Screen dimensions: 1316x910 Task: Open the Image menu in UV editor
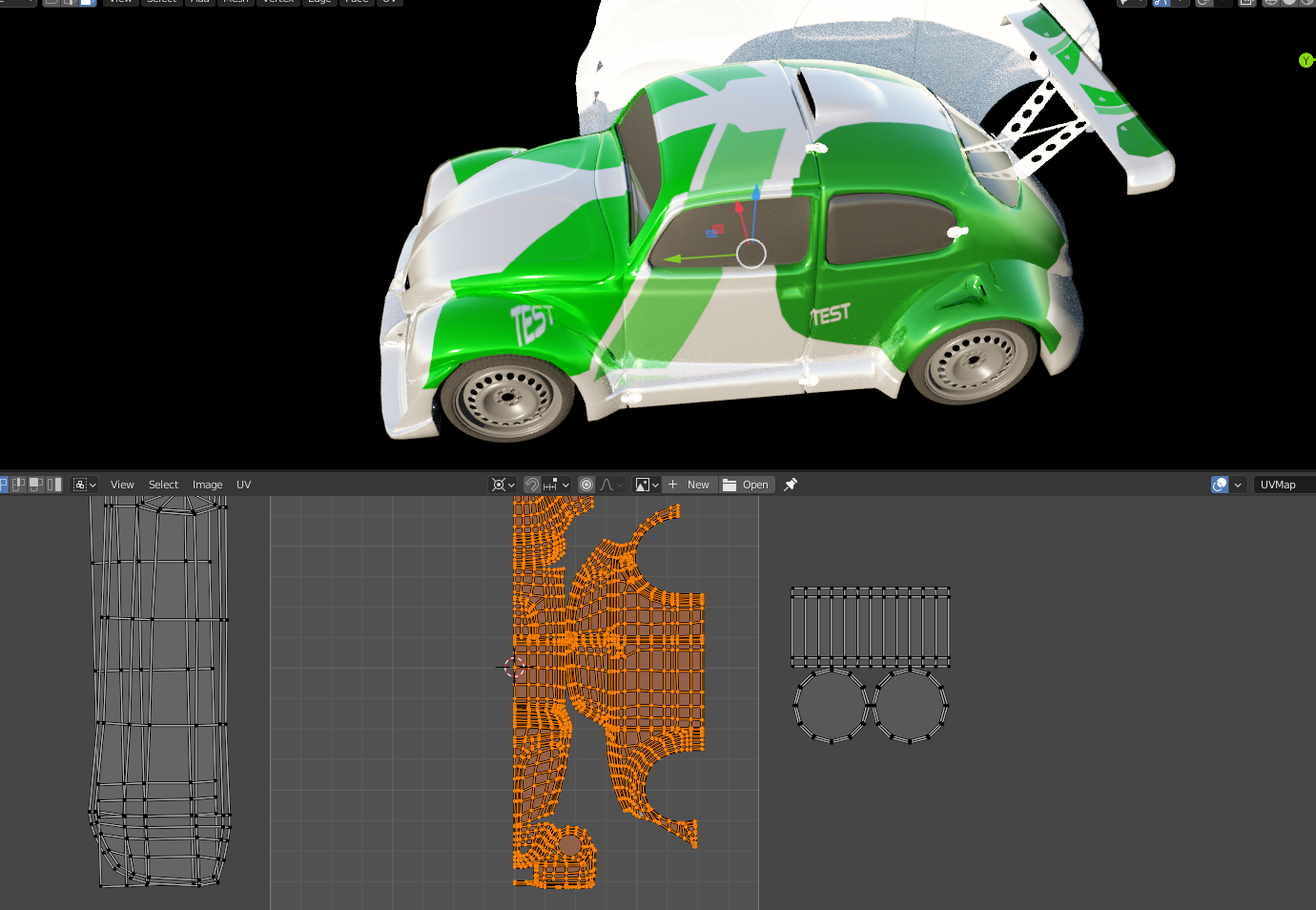tap(207, 485)
